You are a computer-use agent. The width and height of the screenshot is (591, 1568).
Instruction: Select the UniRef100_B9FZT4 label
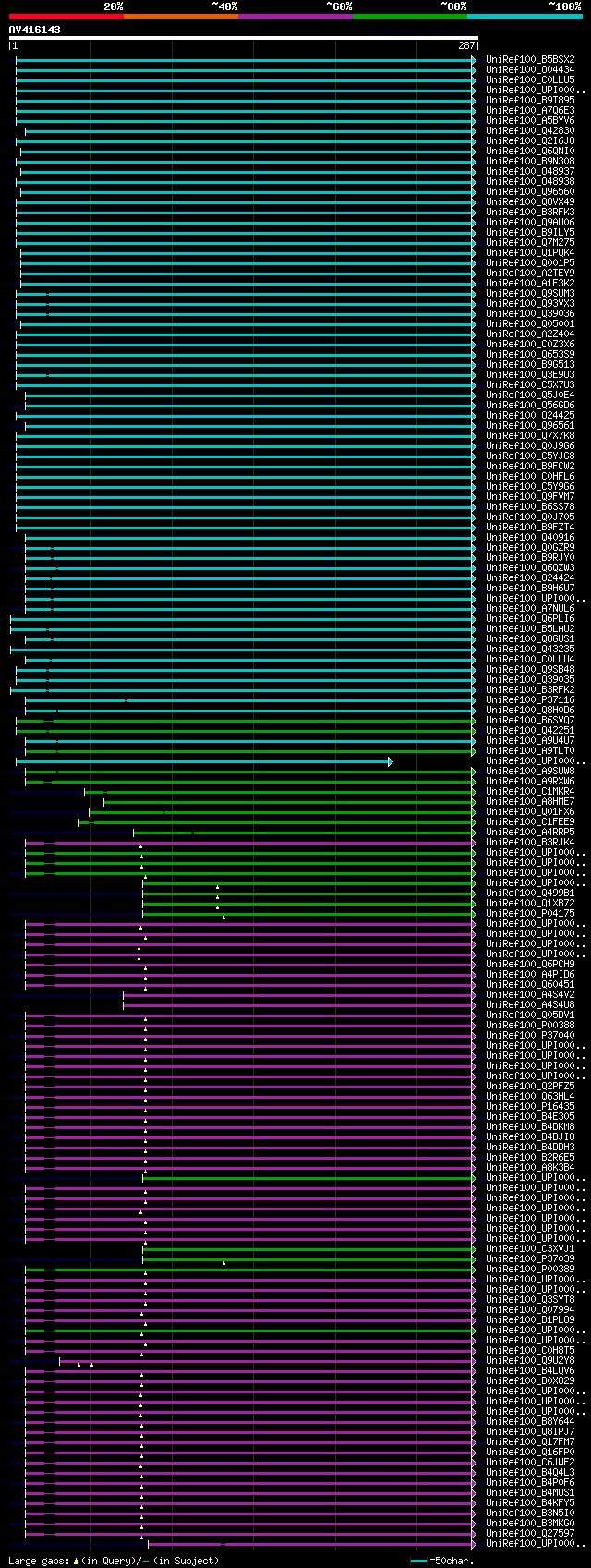click(x=530, y=527)
